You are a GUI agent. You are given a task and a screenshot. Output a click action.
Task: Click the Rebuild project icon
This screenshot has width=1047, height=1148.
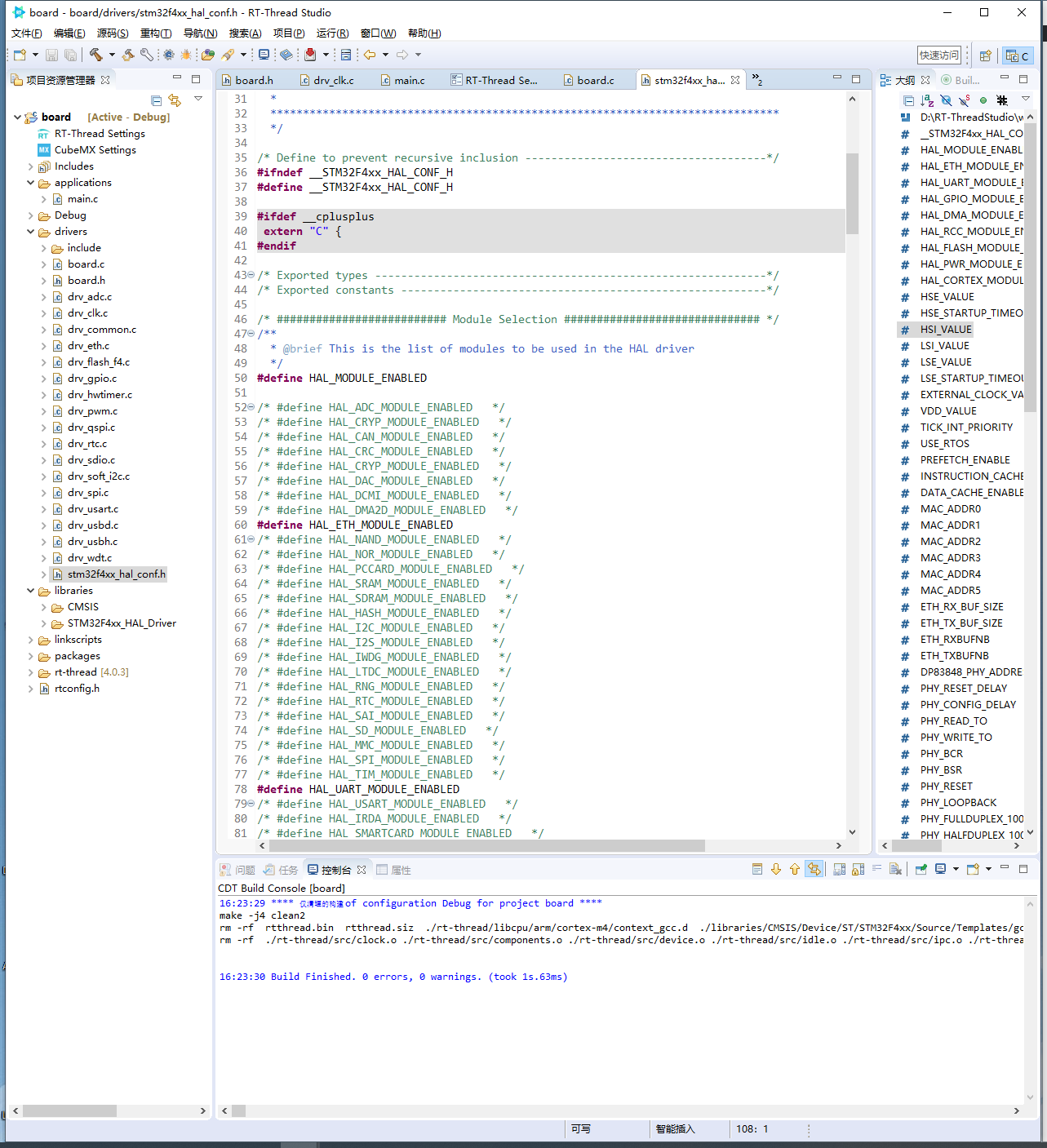(128, 55)
